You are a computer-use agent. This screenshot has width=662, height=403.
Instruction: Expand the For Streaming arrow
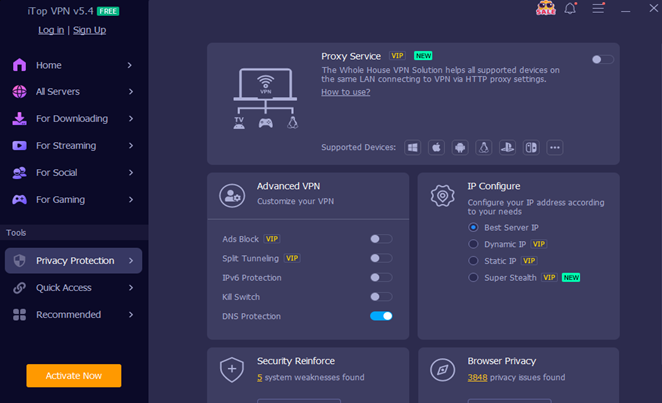(130, 146)
